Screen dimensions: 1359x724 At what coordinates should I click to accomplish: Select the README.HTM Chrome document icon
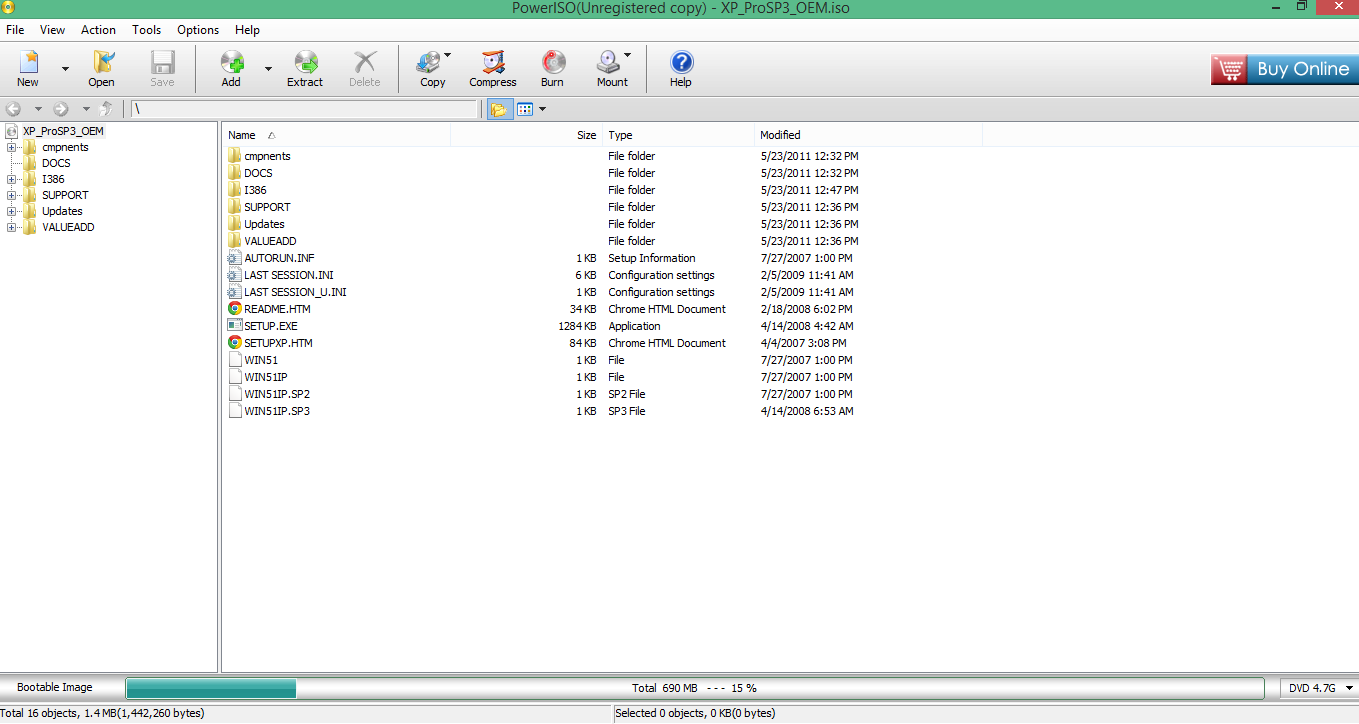click(234, 309)
